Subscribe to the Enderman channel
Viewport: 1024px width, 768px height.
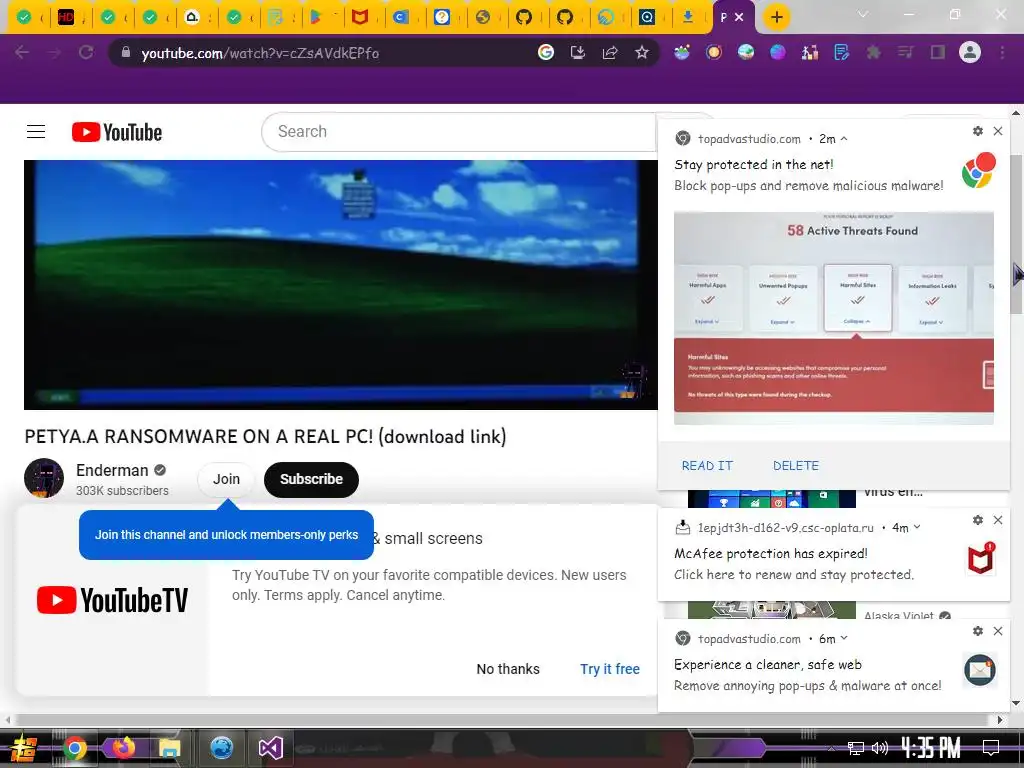click(x=312, y=479)
